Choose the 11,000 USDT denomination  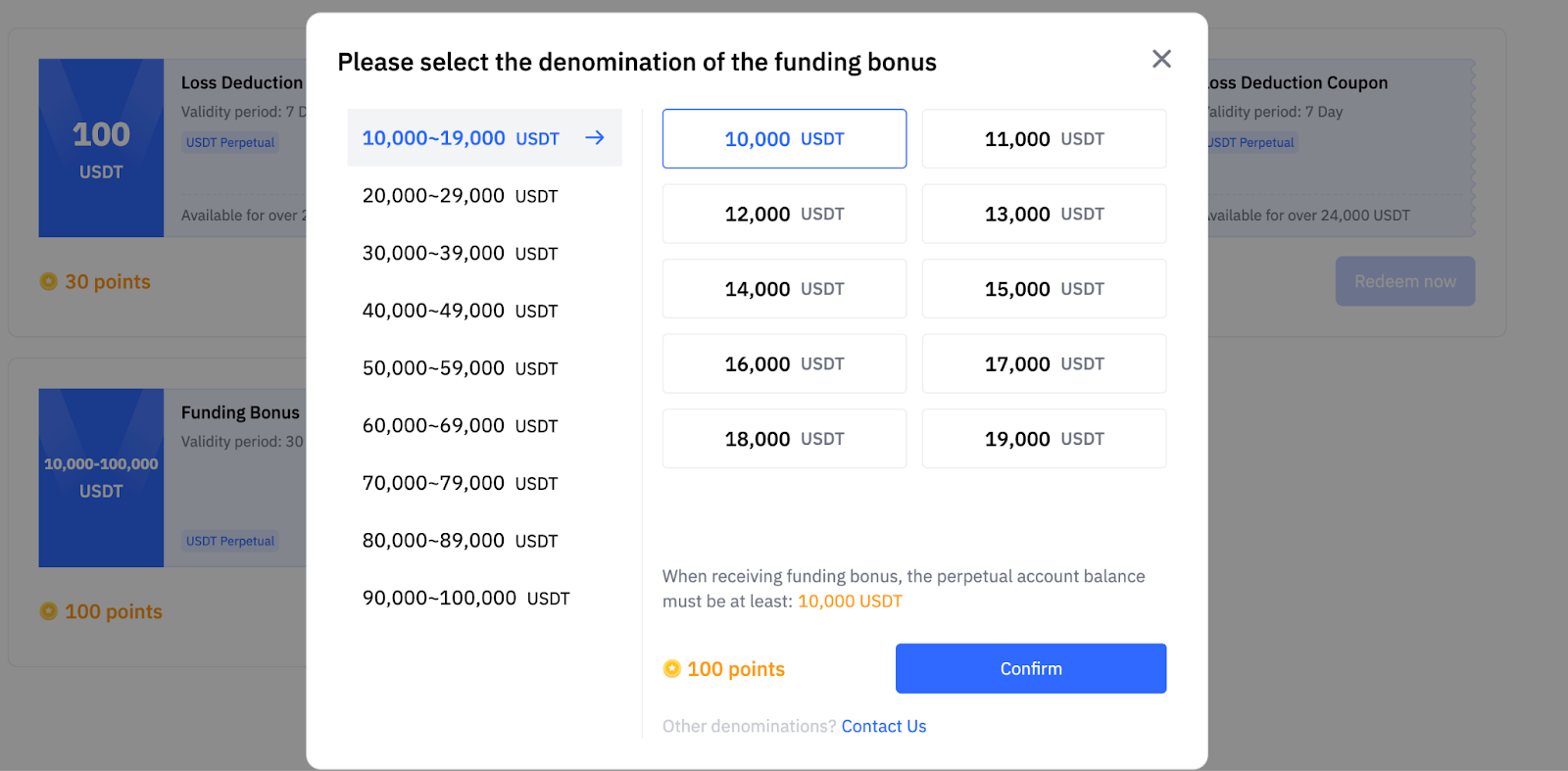1044,139
